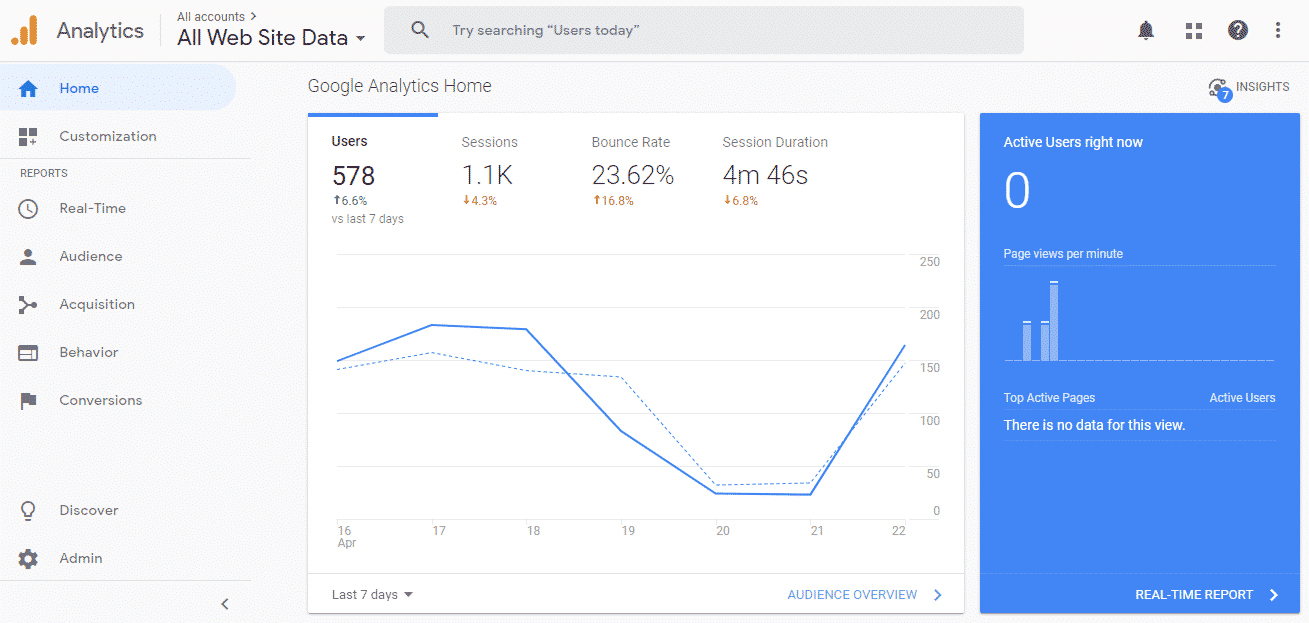Click the Real-Time clock icon

coord(28,208)
